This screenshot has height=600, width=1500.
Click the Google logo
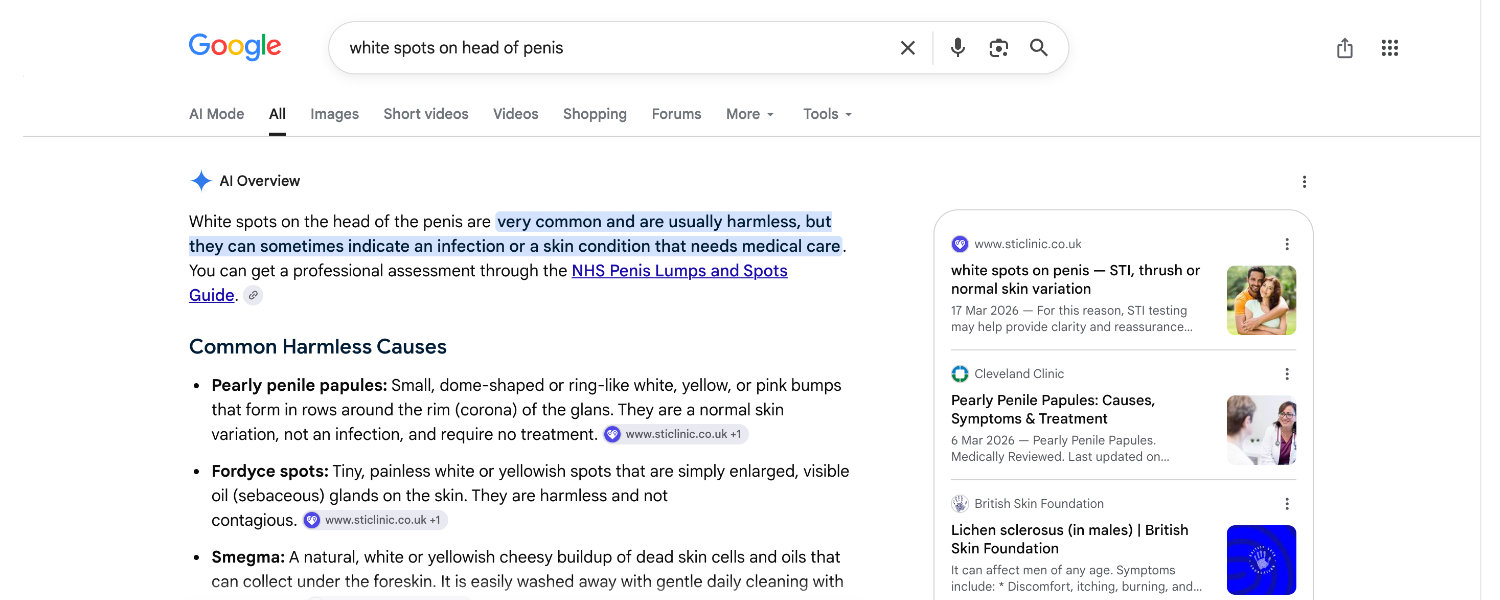[235, 47]
